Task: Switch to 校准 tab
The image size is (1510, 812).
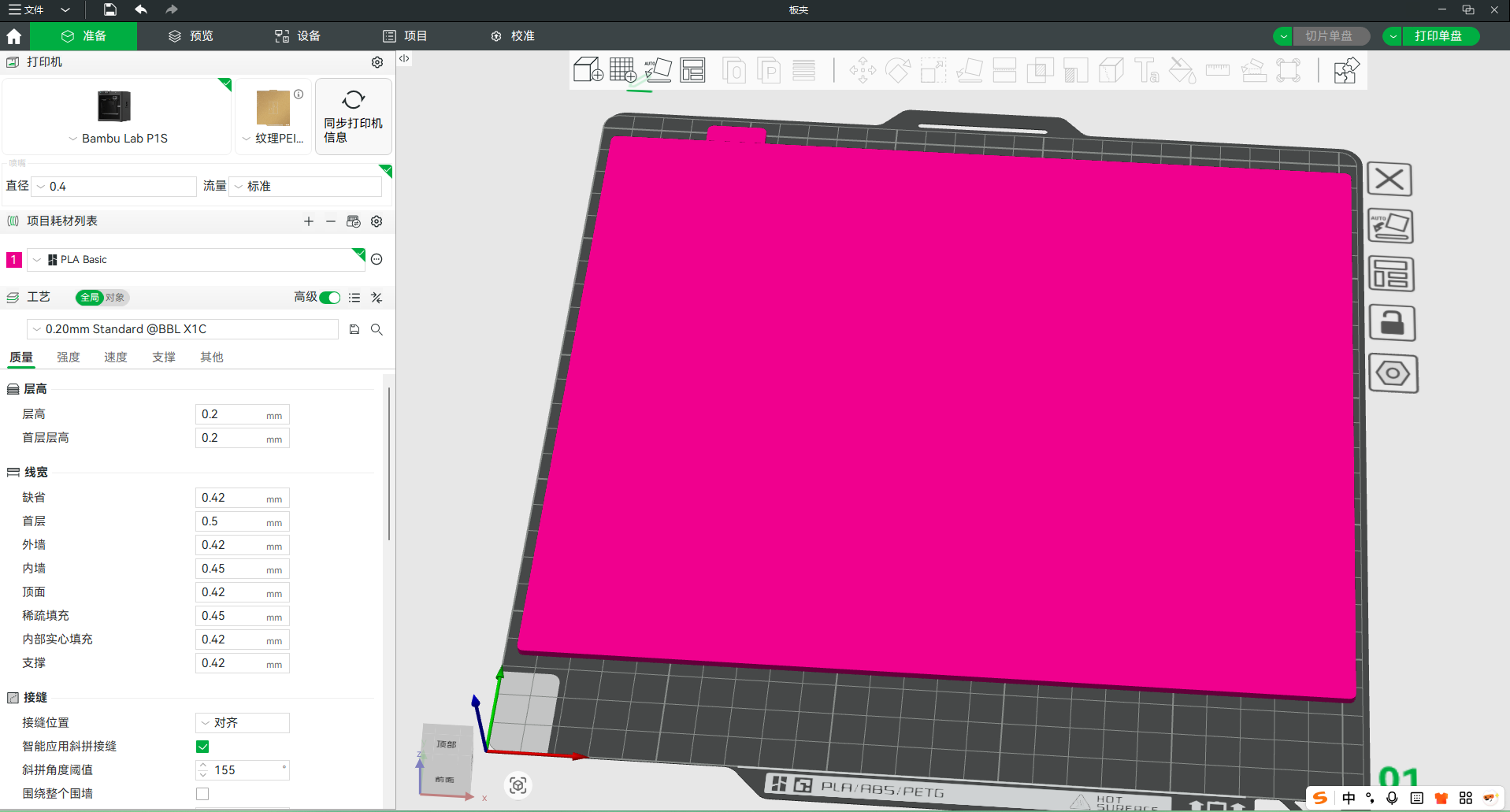Action: point(512,36)
